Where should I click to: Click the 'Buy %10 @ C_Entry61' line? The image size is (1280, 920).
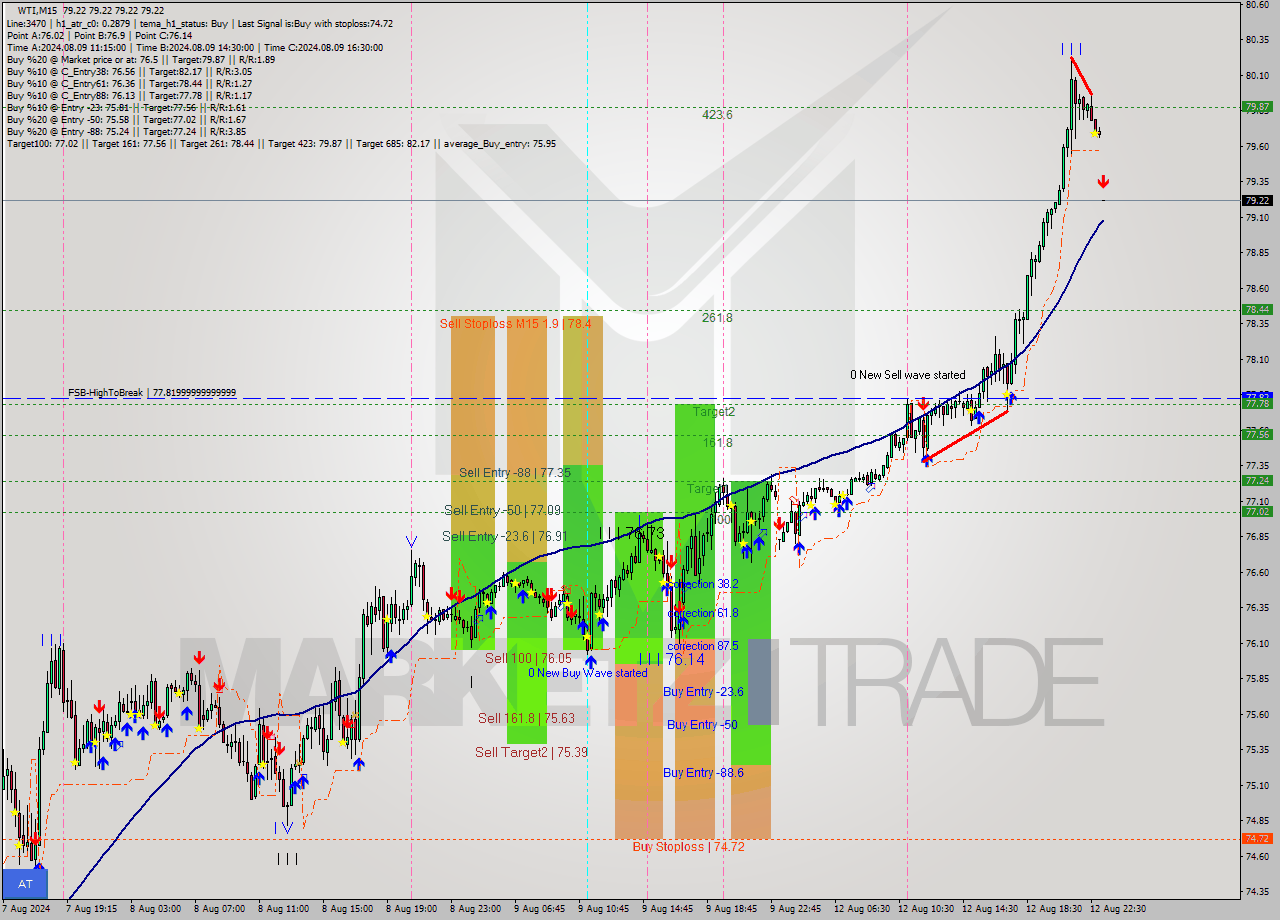pyautogui.click(x=129, y=84)
